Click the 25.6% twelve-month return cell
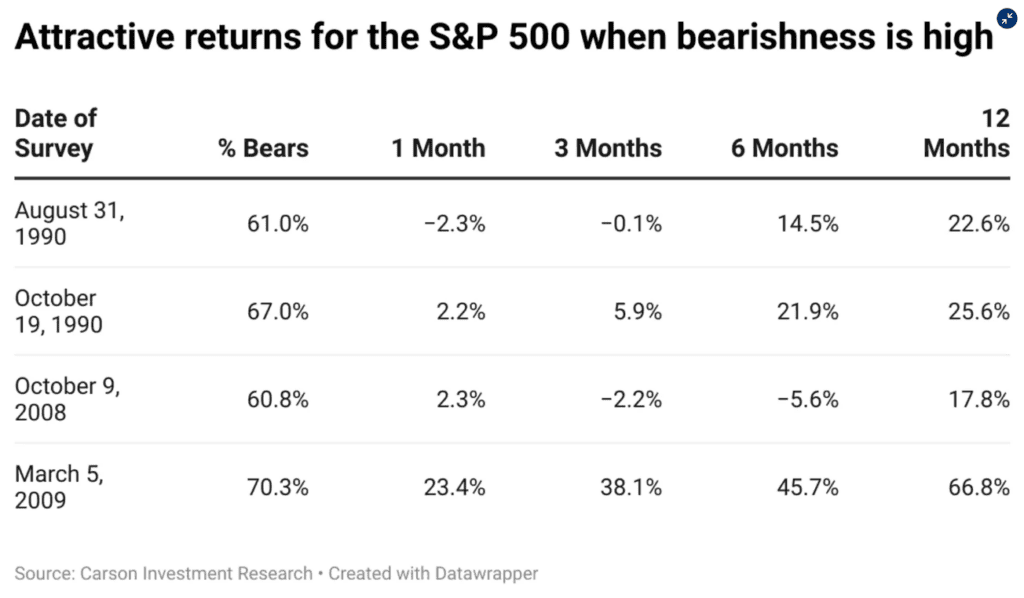 point(978,312)
